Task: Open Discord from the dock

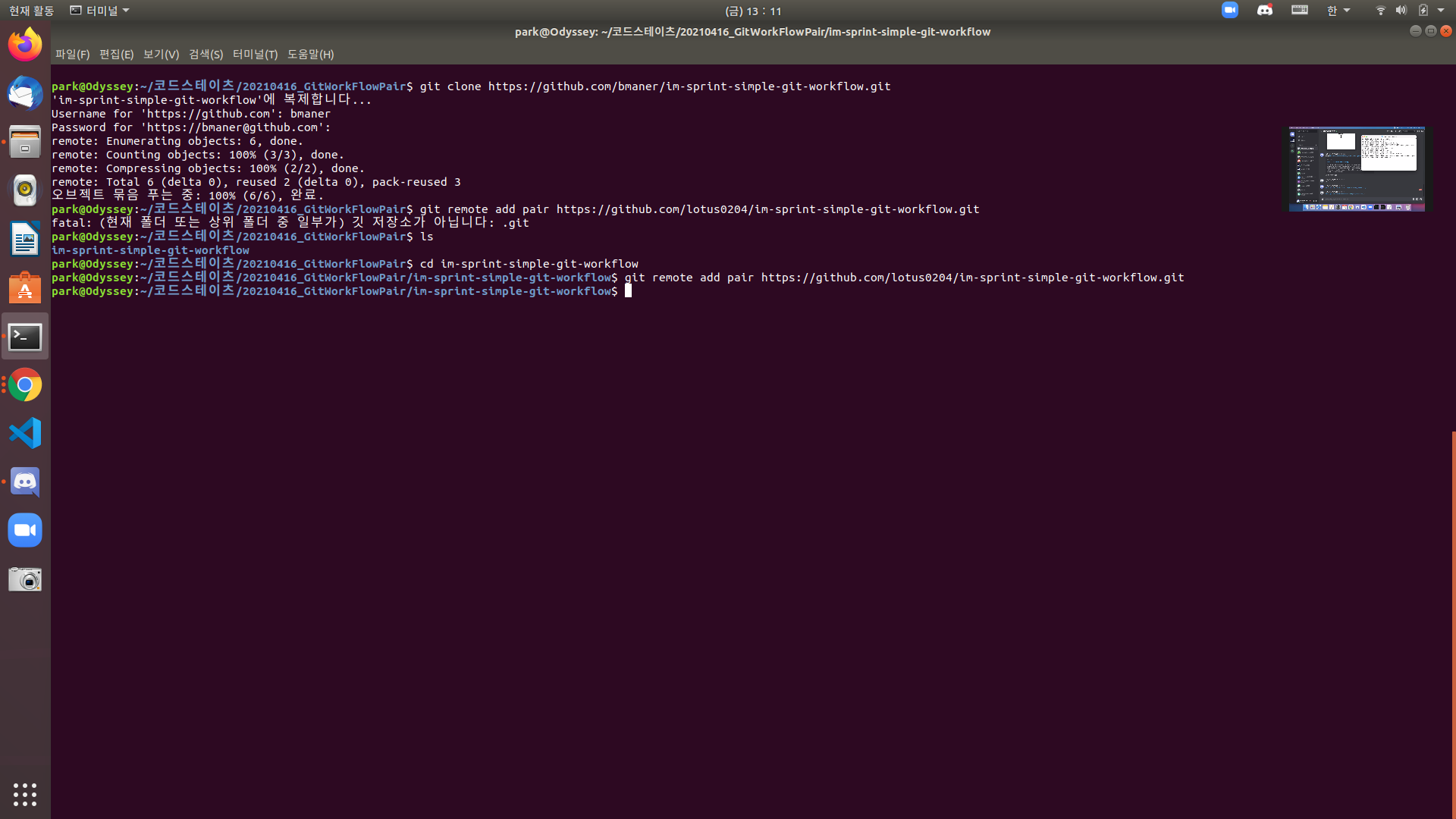Action: pos(25,482)
